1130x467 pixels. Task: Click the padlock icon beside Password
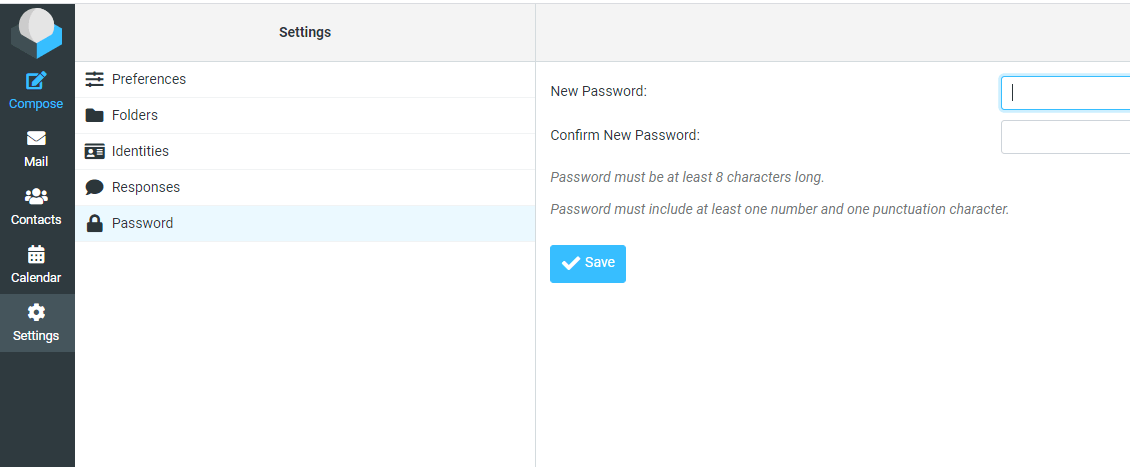click(x=95, y=223)
